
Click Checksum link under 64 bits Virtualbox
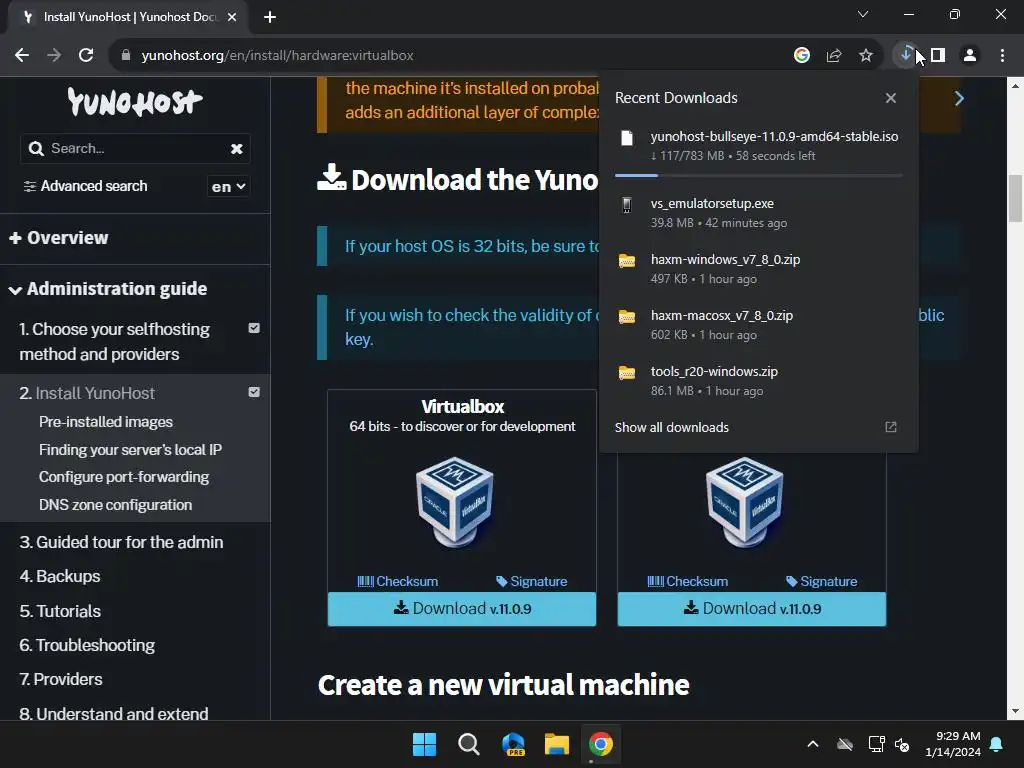tap(398, 581)
